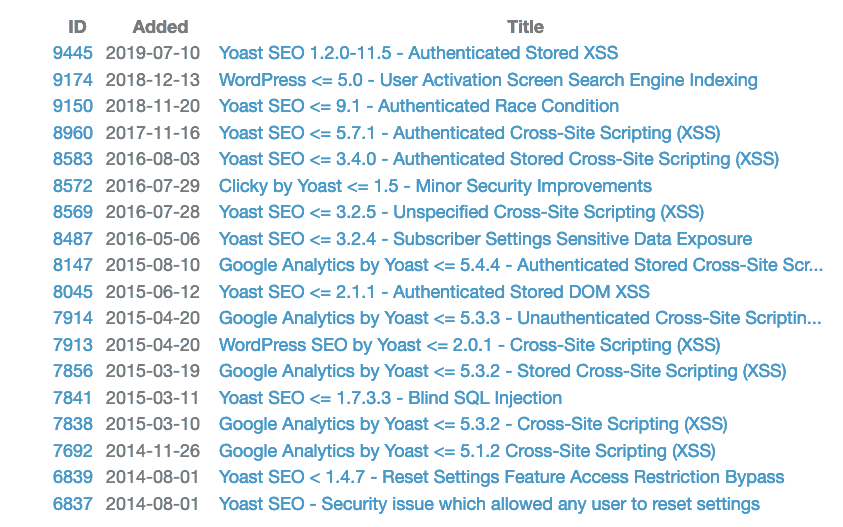Open Yoast SEO 1.2.0-11.5 Authenticated Stored XSS
The width and height of the screenshot is (843, 527).
coord(418,53)
